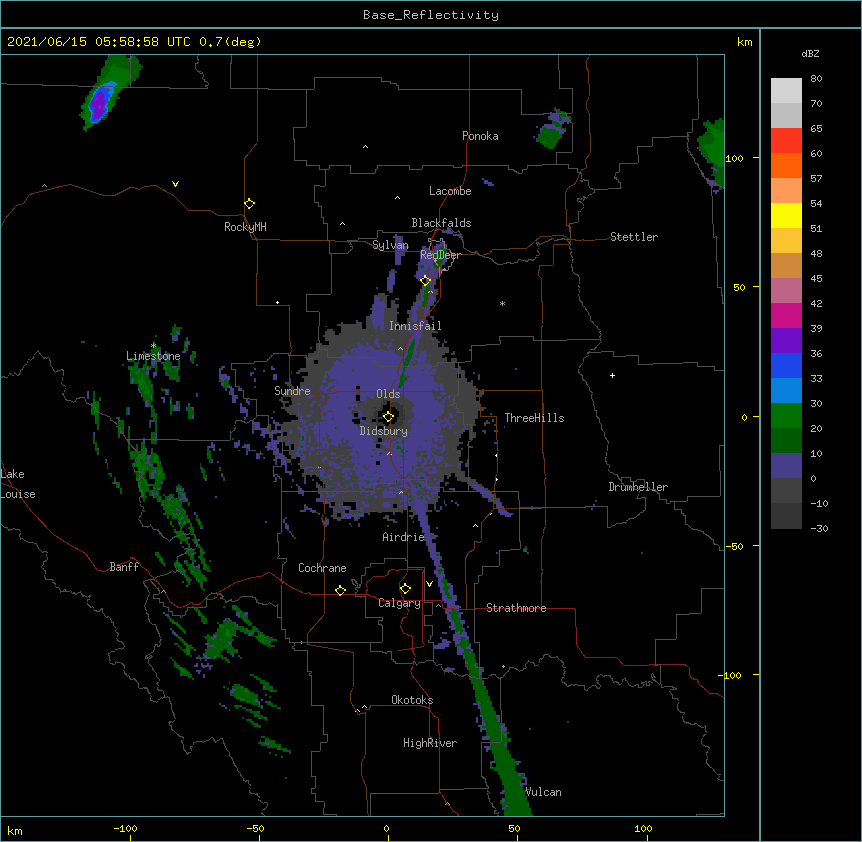Click the -50 tick label on vertical axis
The width and height of the screenshot is (862, 842).
734,546
